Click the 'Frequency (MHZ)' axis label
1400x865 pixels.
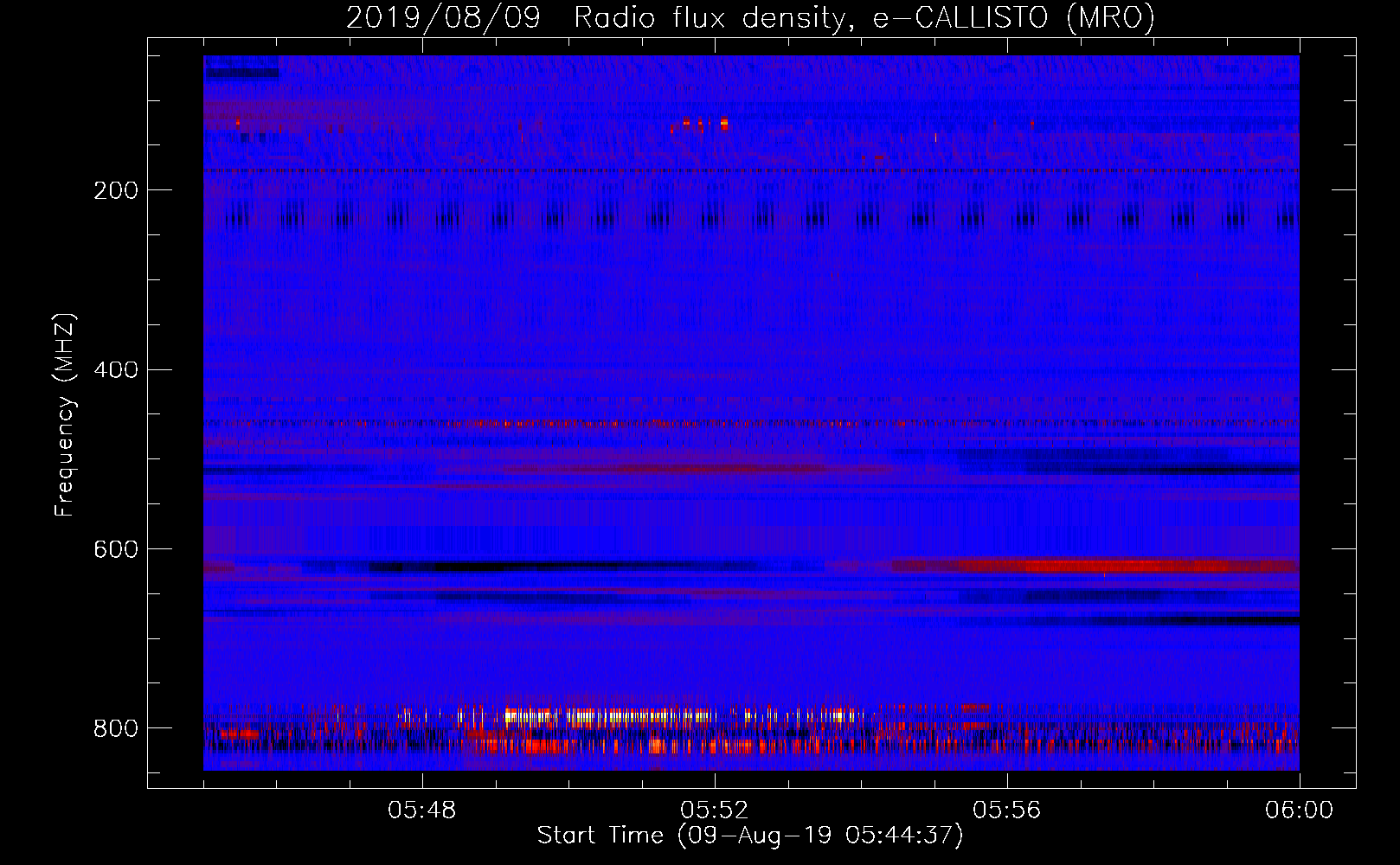click(64, 415)
